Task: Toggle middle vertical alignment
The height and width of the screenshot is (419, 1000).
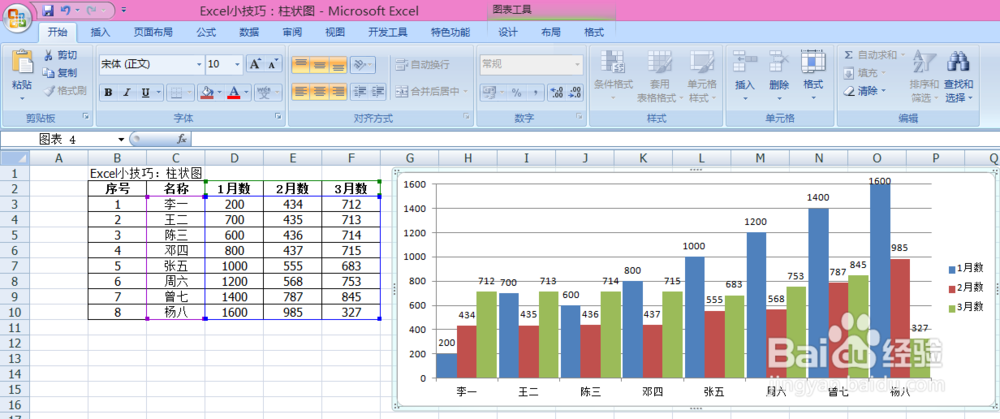Action: 320,64
